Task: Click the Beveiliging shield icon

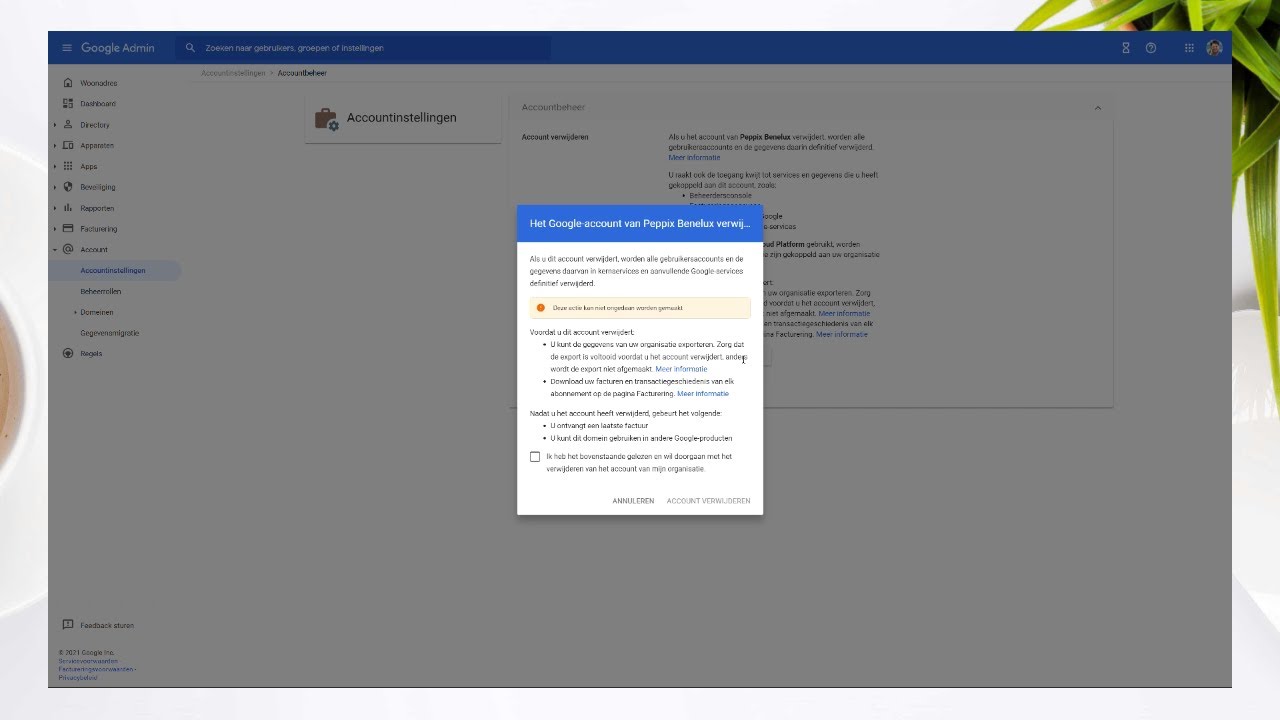Action: coord(68,187)
